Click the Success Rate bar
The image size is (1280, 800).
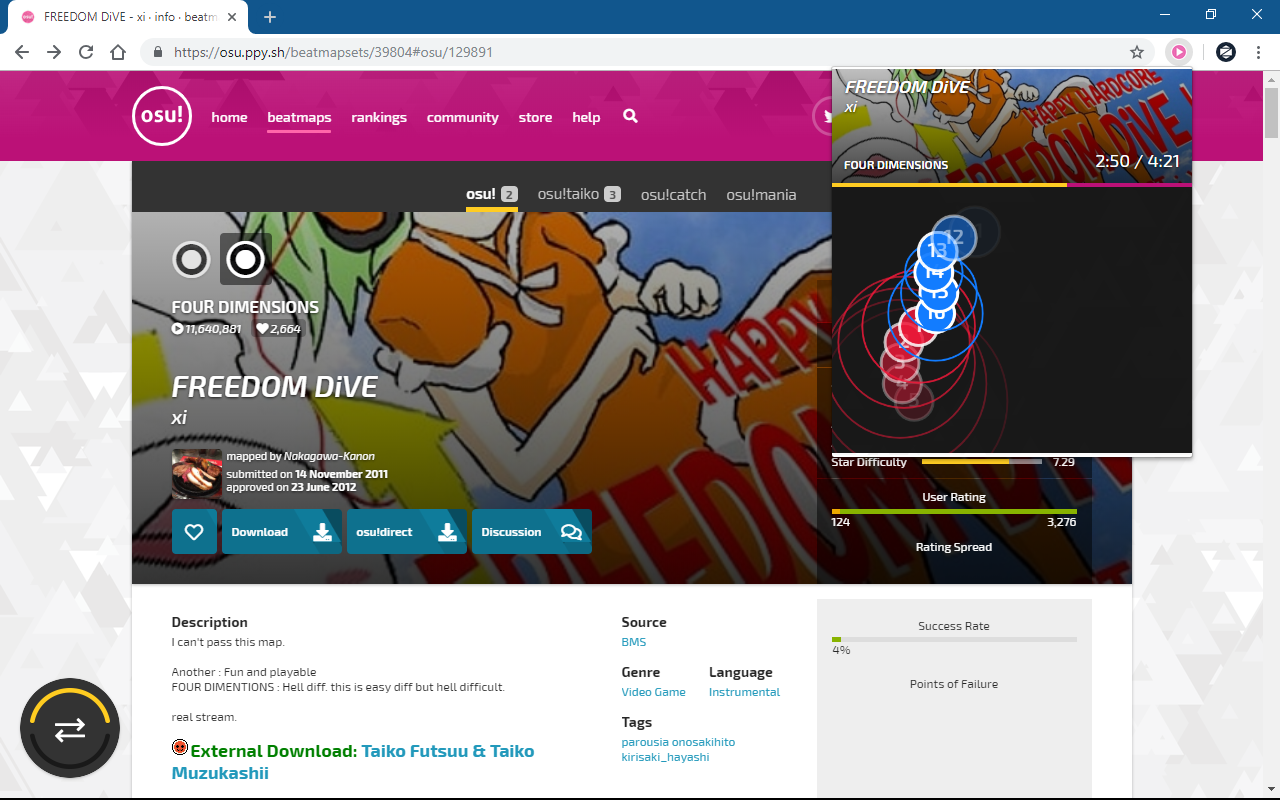tap(954, 639)
